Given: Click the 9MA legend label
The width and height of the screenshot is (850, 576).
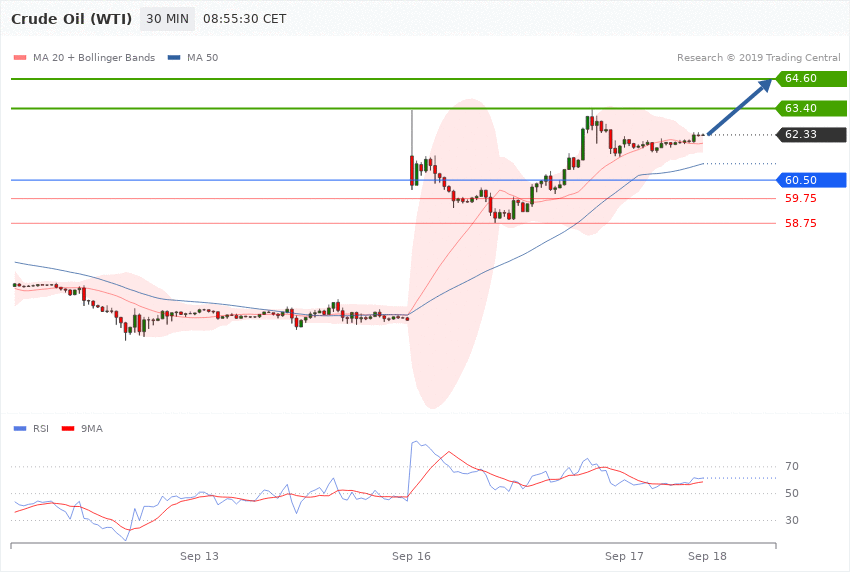Looking at the screenshot, I should (92, 429).
